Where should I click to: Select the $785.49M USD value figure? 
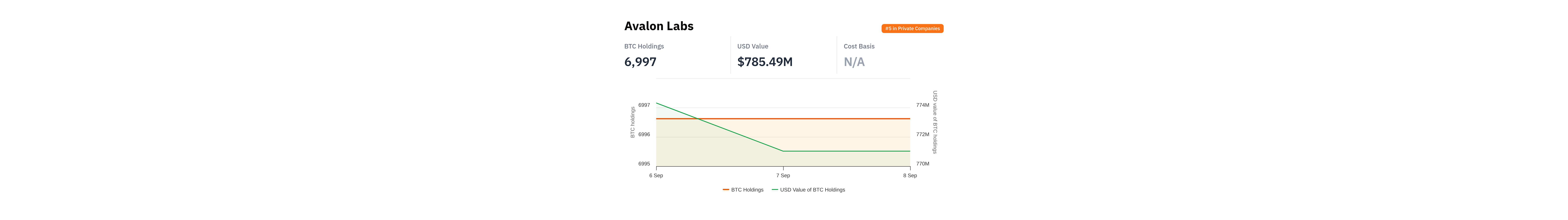tap(765, 62)
